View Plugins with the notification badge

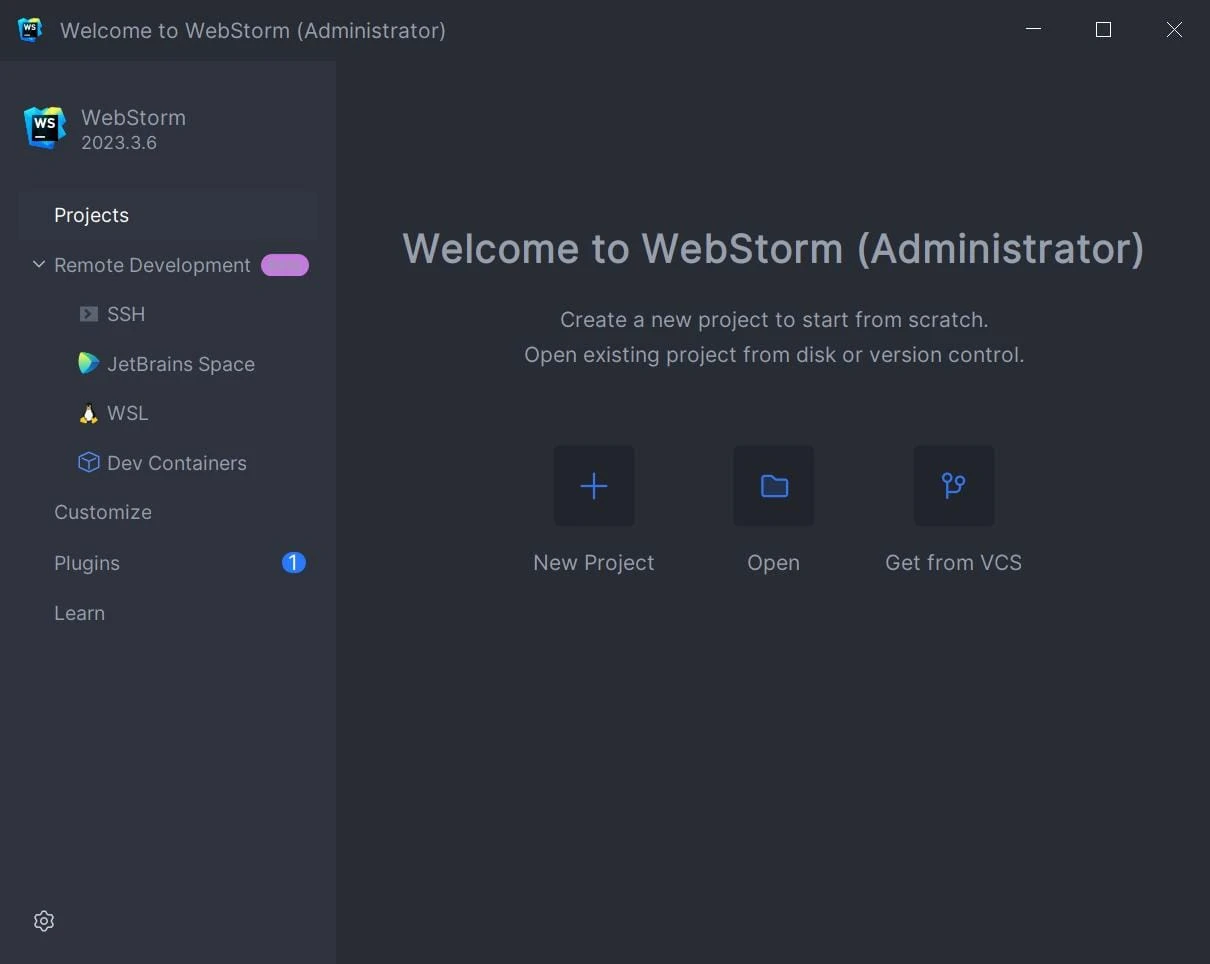[86, 563]
